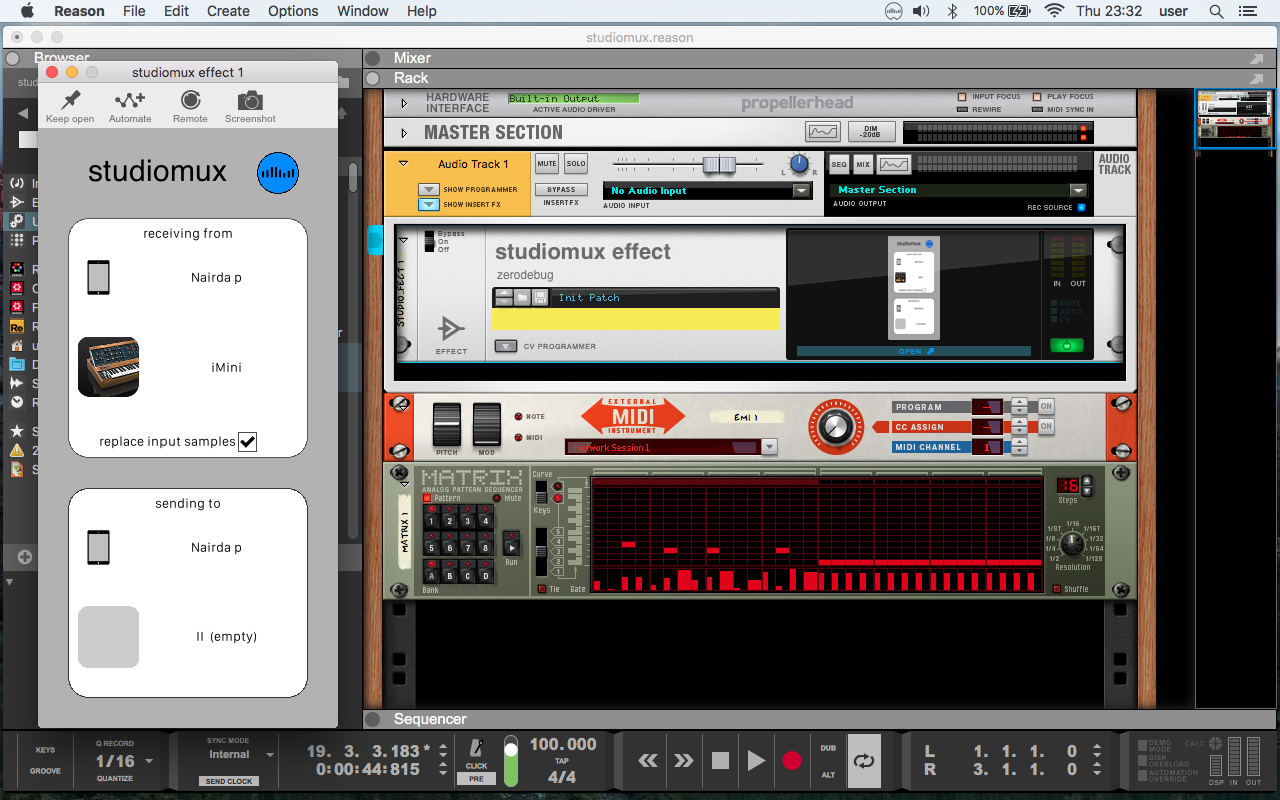Image resolution: width=1280 pixels, height=800 pixels.
Task: Expand the CV Programmer section
Action: pyautogui.click(x=507, y=346)
